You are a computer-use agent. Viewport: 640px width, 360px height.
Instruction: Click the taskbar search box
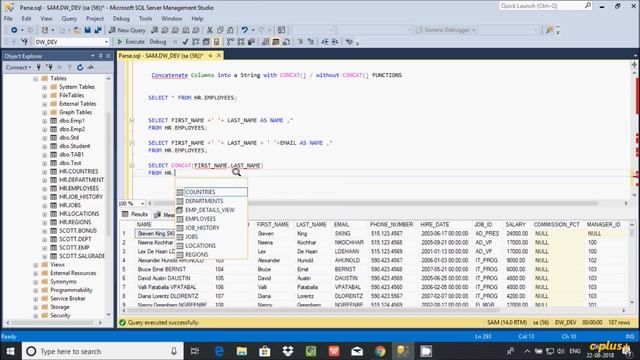[102, 351]
